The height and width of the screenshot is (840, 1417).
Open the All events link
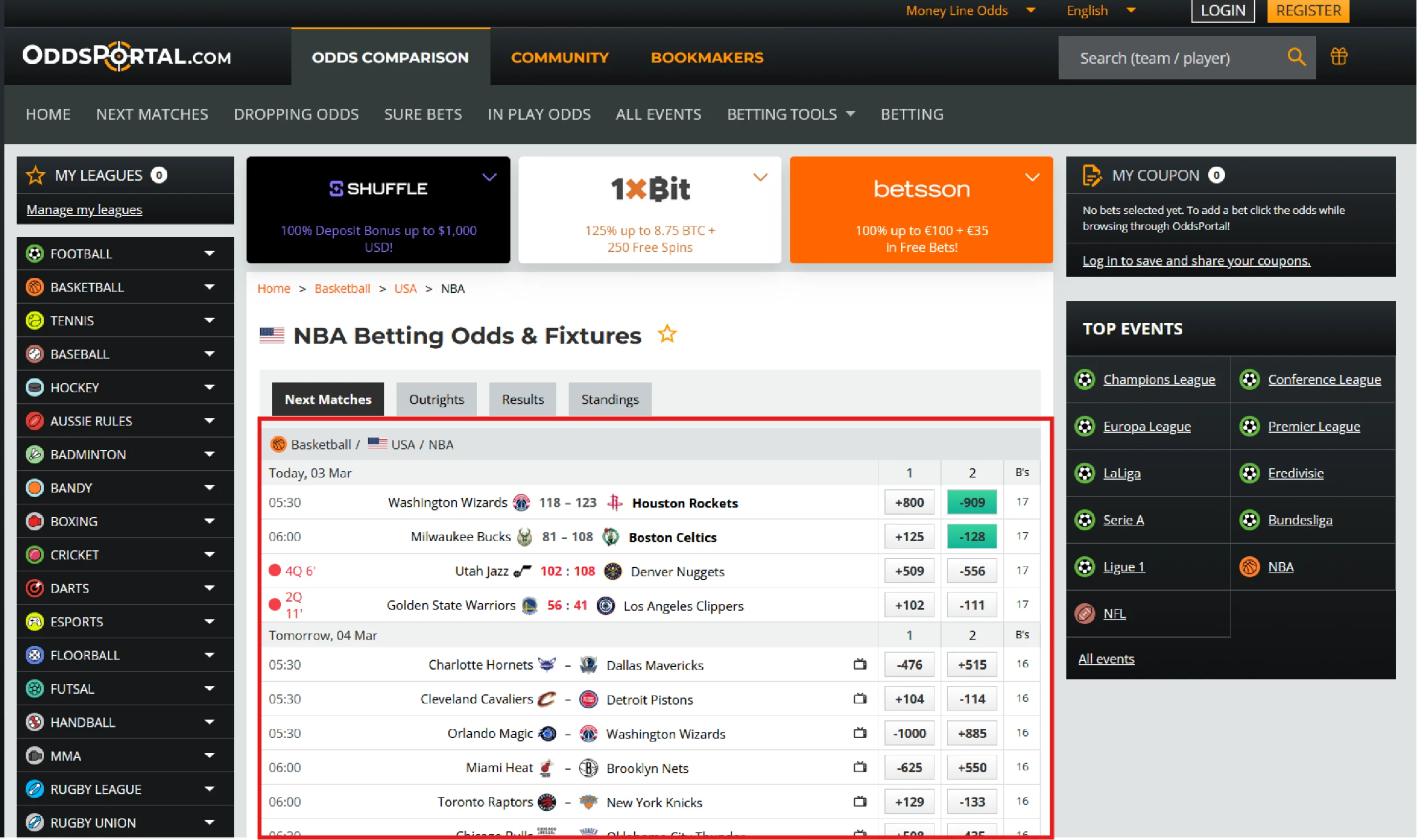click(1106, 659)
